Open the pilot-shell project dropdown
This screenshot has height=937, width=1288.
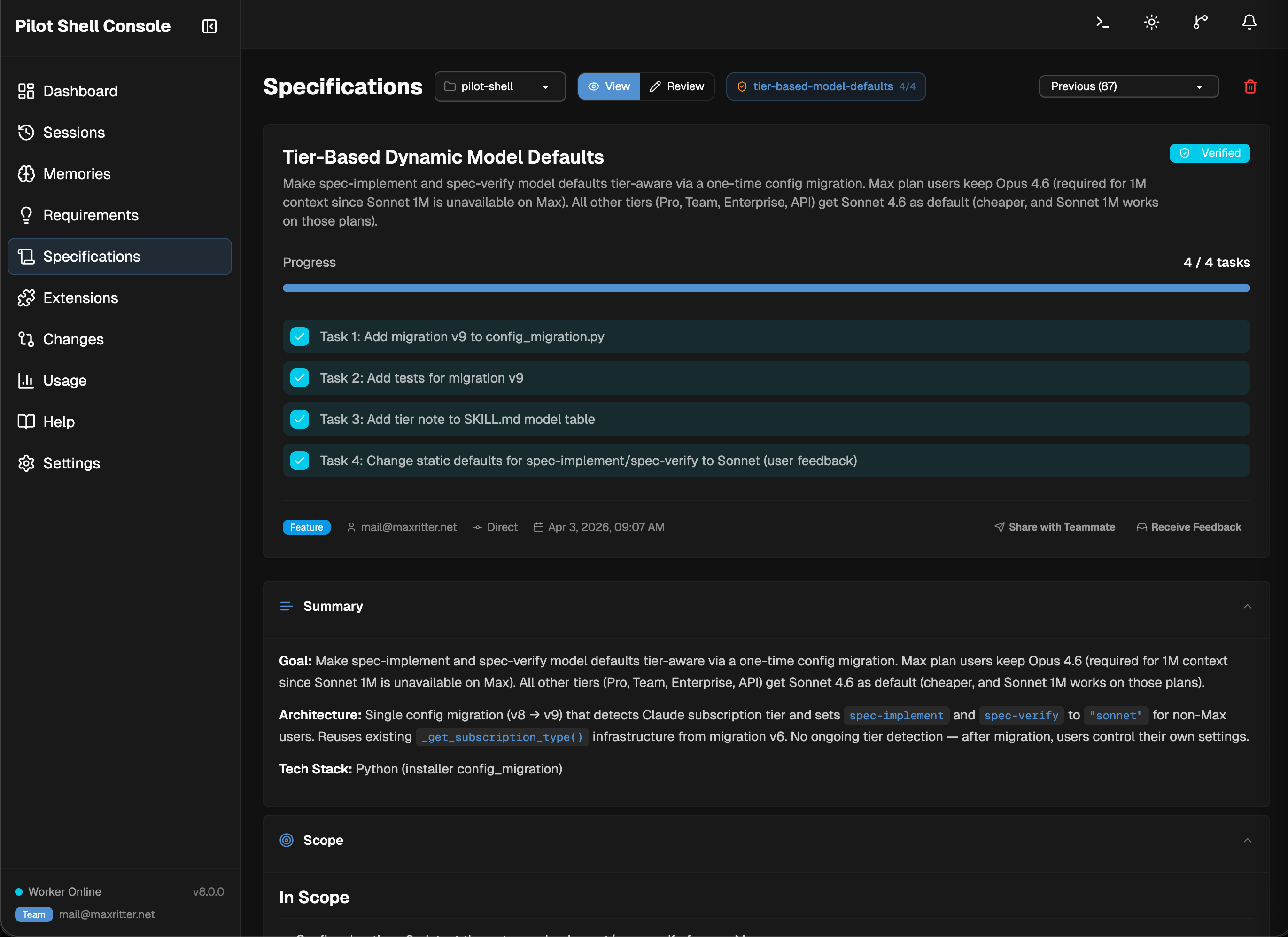499,86
